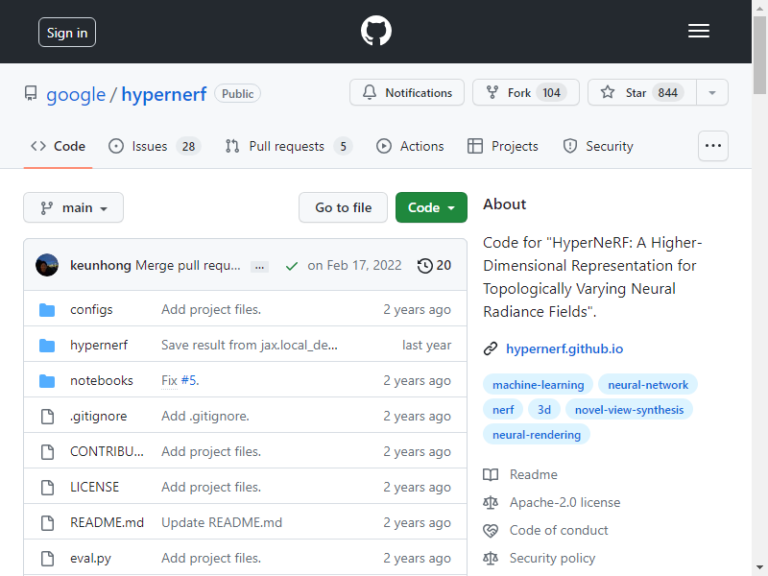Open the Actions tab
Screen dimensions: 768x576
click(410, 146)
